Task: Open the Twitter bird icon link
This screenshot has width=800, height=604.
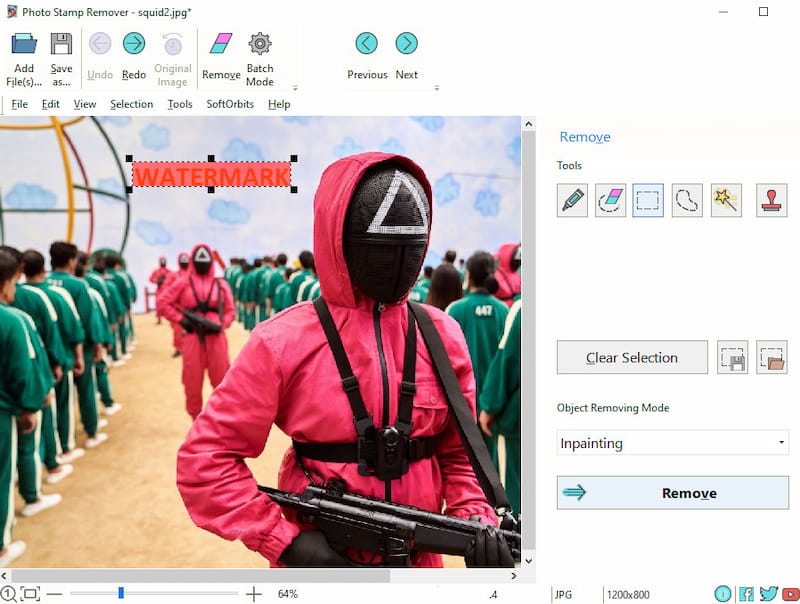Action: (x=769, y=594)
